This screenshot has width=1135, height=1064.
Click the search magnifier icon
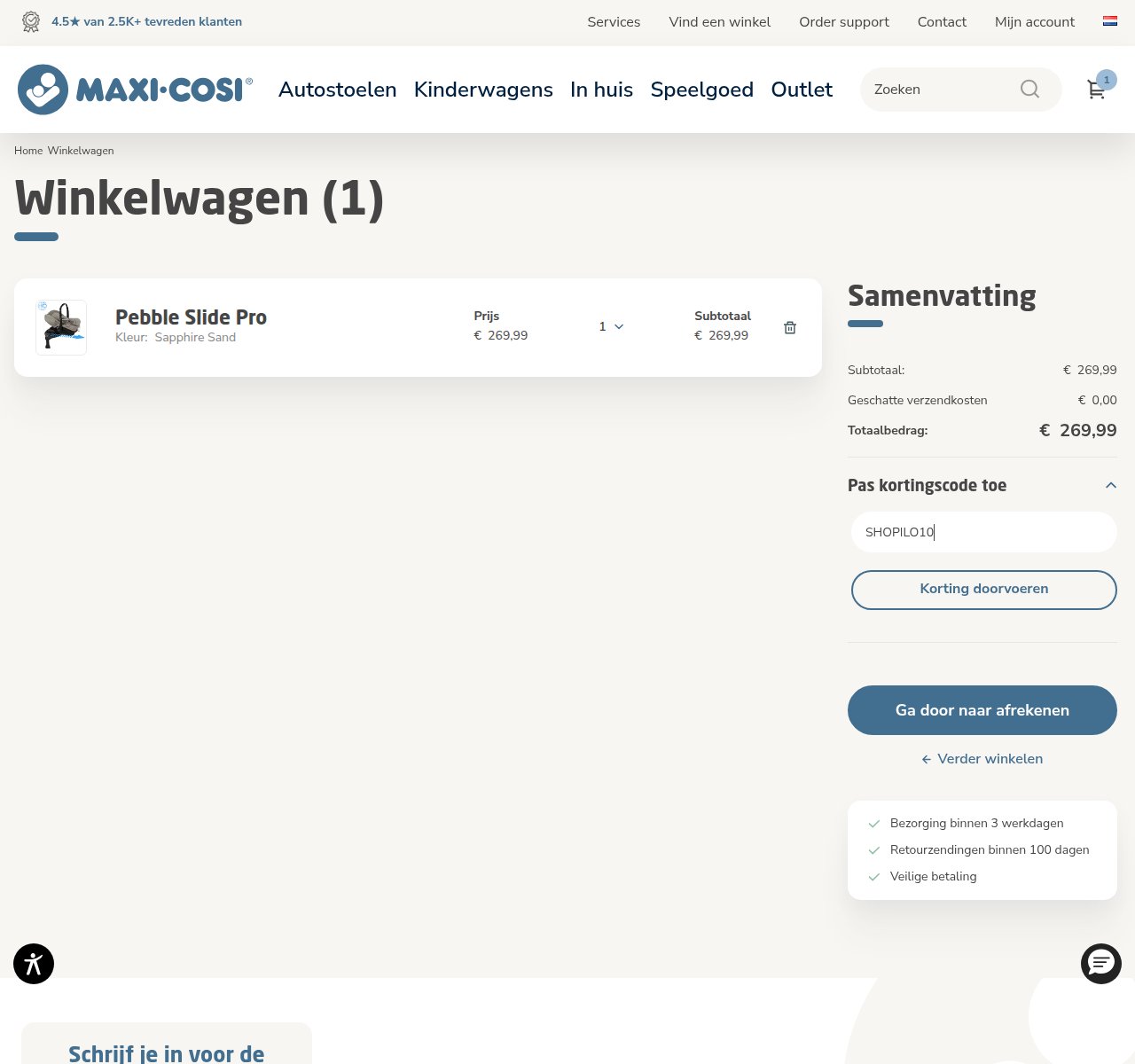coord(1029,89)
